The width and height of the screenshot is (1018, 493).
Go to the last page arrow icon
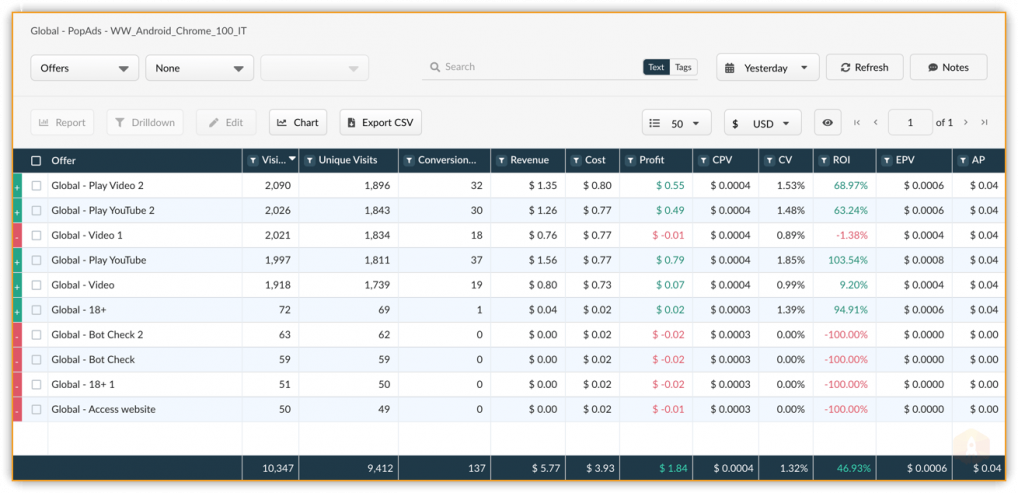click(984, 123)
